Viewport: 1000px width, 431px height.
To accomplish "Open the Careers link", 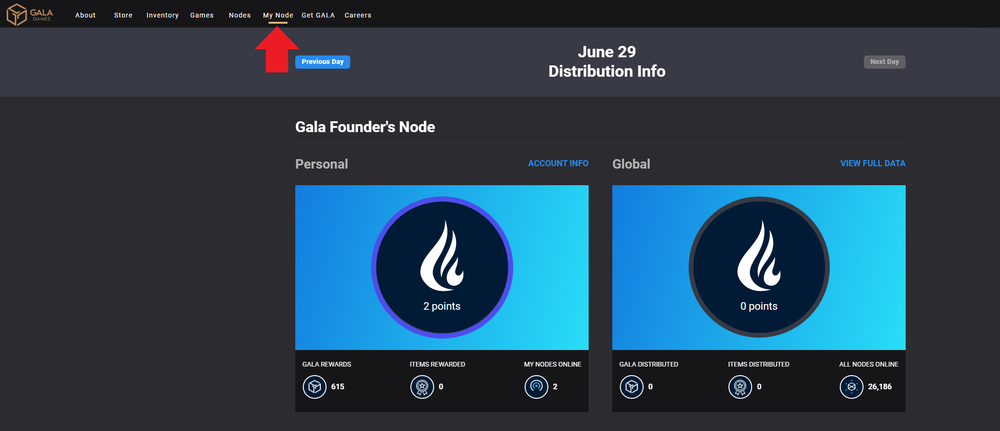I will [358, 15].
